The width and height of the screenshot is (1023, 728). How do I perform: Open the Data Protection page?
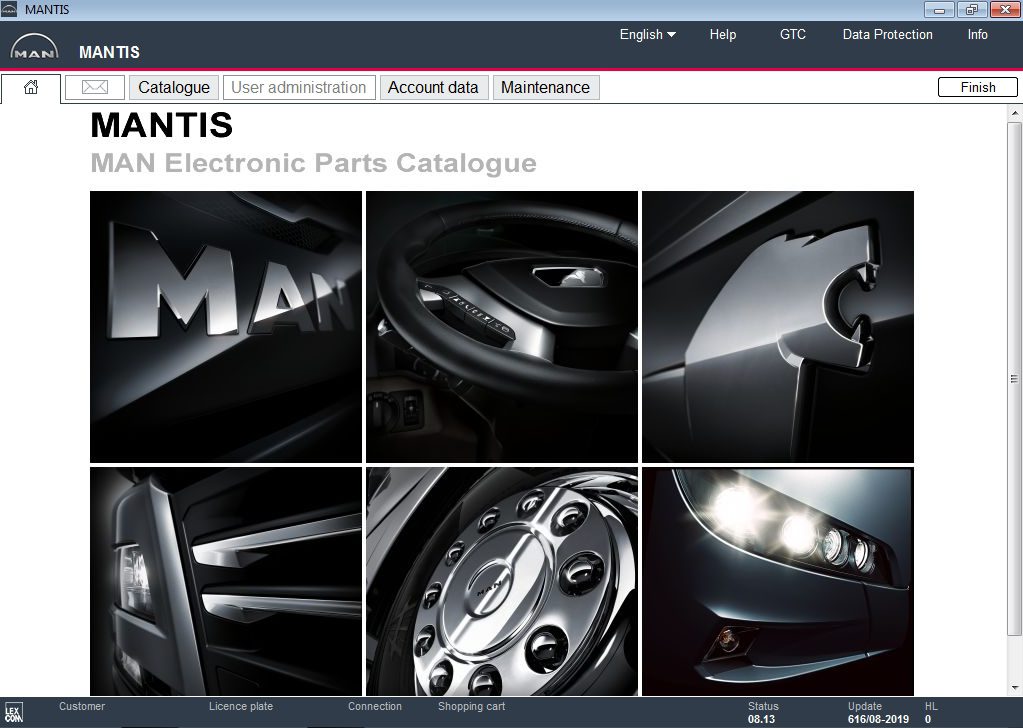[887, 34]
